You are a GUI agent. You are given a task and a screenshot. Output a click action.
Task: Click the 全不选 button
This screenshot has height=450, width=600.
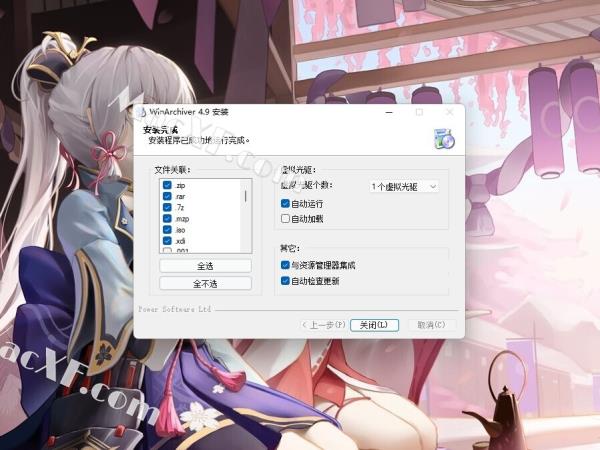205,284
